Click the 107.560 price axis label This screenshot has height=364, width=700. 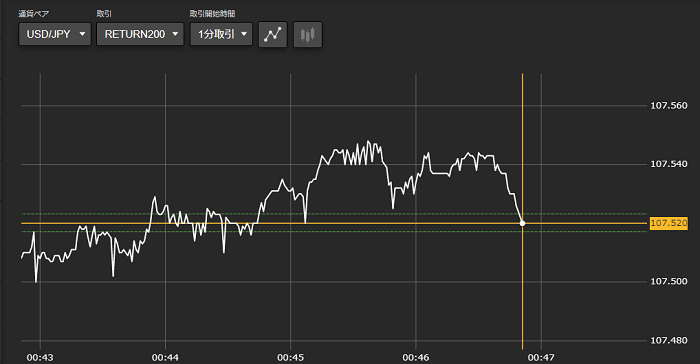668,106
